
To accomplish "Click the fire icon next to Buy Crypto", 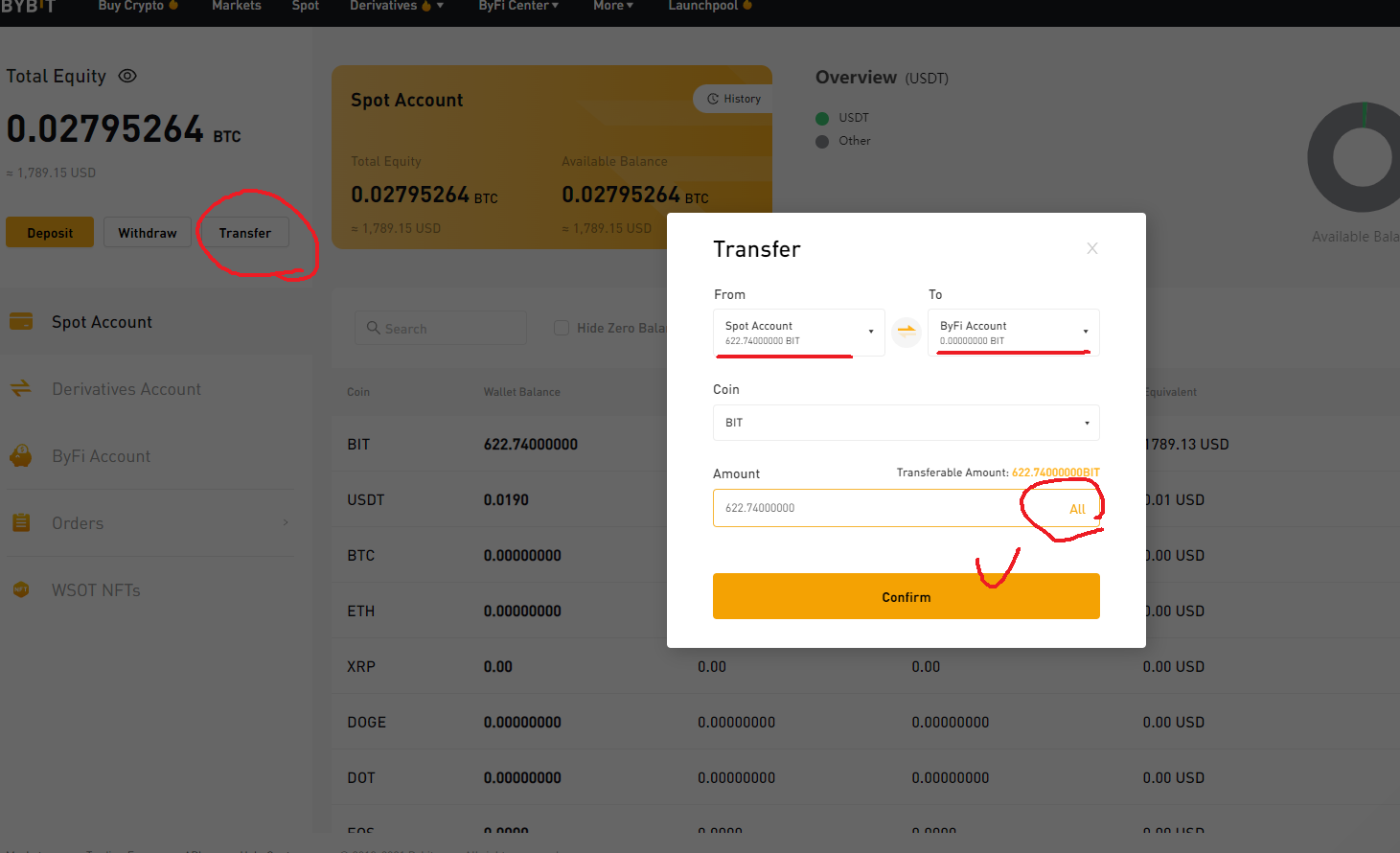I will point(173,6).
